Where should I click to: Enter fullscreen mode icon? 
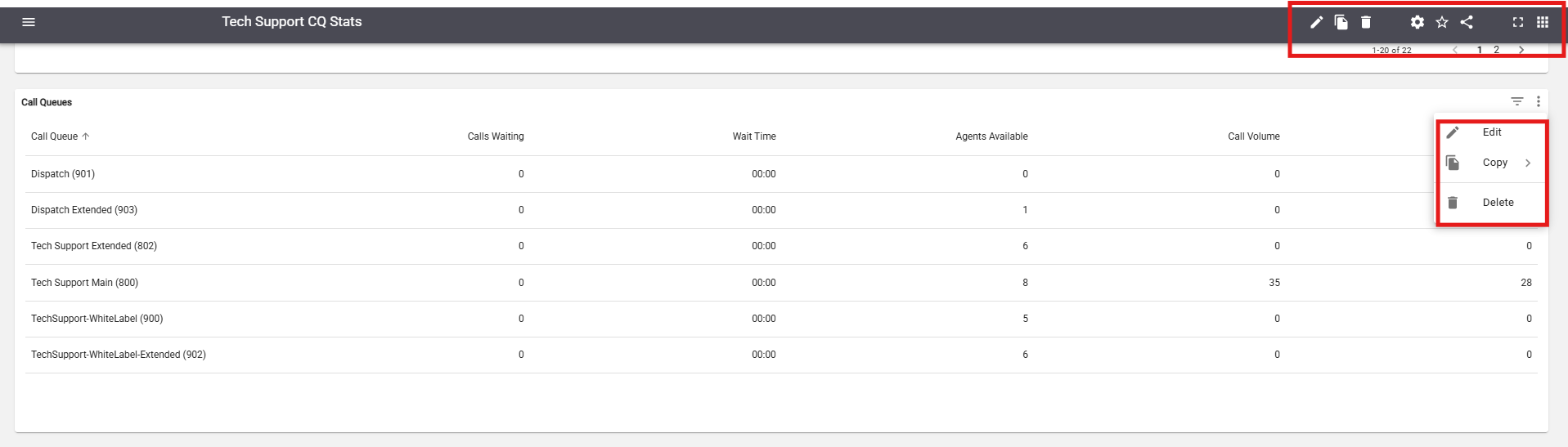tap(1517, 22)
